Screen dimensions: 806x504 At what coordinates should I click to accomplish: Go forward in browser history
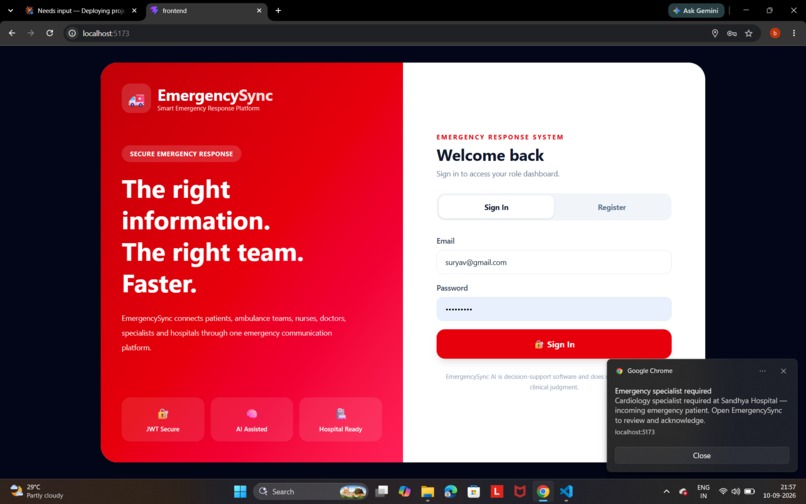[x=31, y=33]
